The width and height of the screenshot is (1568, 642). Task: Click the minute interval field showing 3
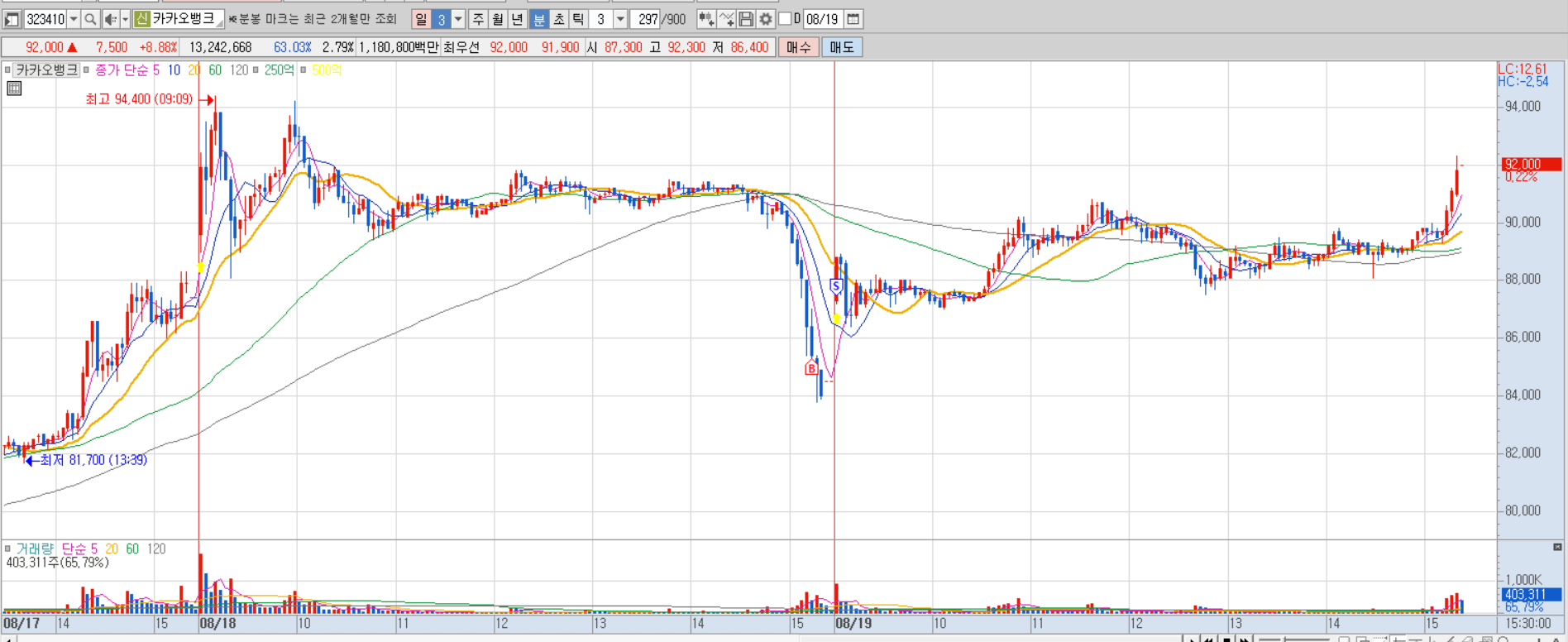coord(601,19)
